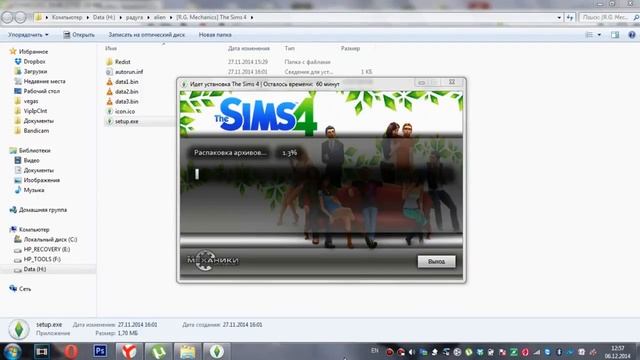The height and width of the screenshot is (360, 640).
Task: Click the Explorer forward navigation button
Action: [20, 17]
